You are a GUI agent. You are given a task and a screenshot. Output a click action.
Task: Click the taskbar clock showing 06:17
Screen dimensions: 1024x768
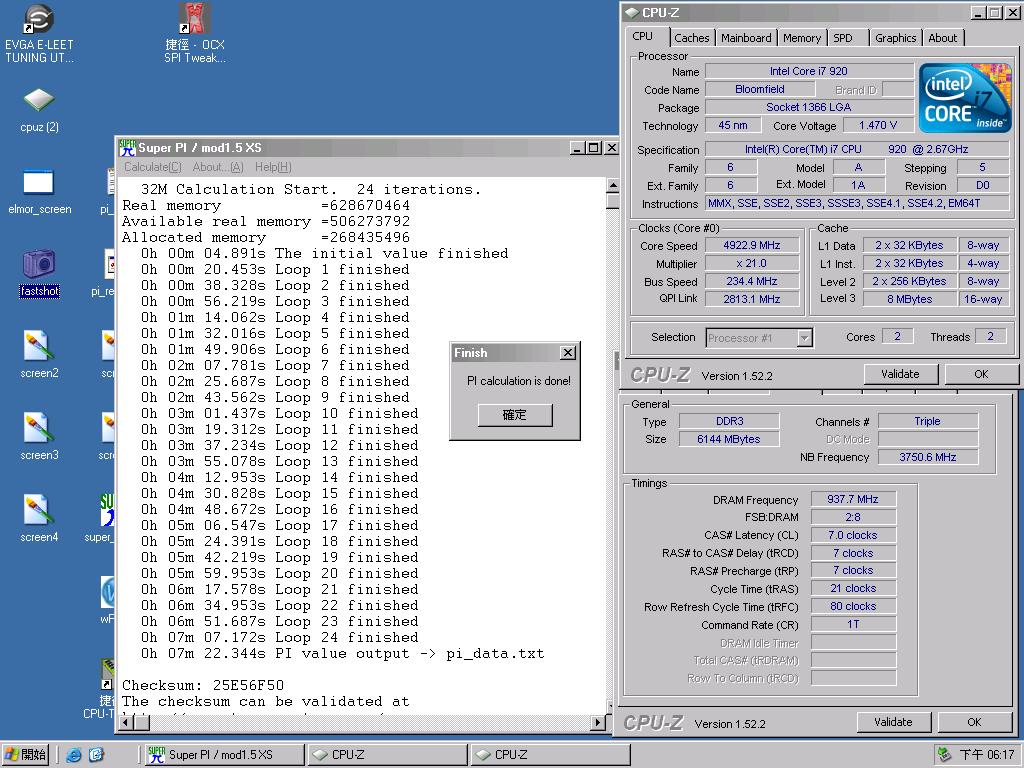[x=986, y=755]
